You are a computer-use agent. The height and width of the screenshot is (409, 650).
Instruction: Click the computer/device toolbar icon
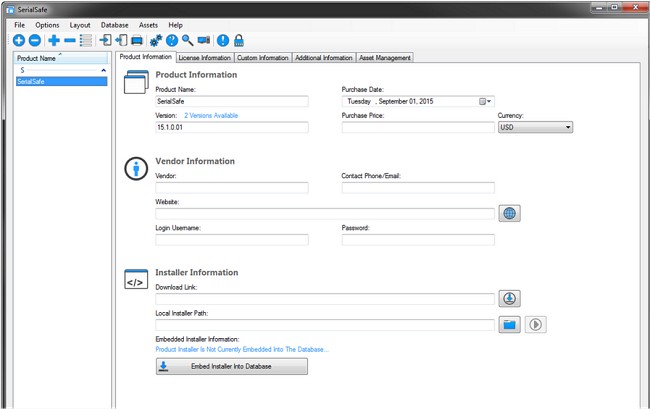[x=204, y=40]
